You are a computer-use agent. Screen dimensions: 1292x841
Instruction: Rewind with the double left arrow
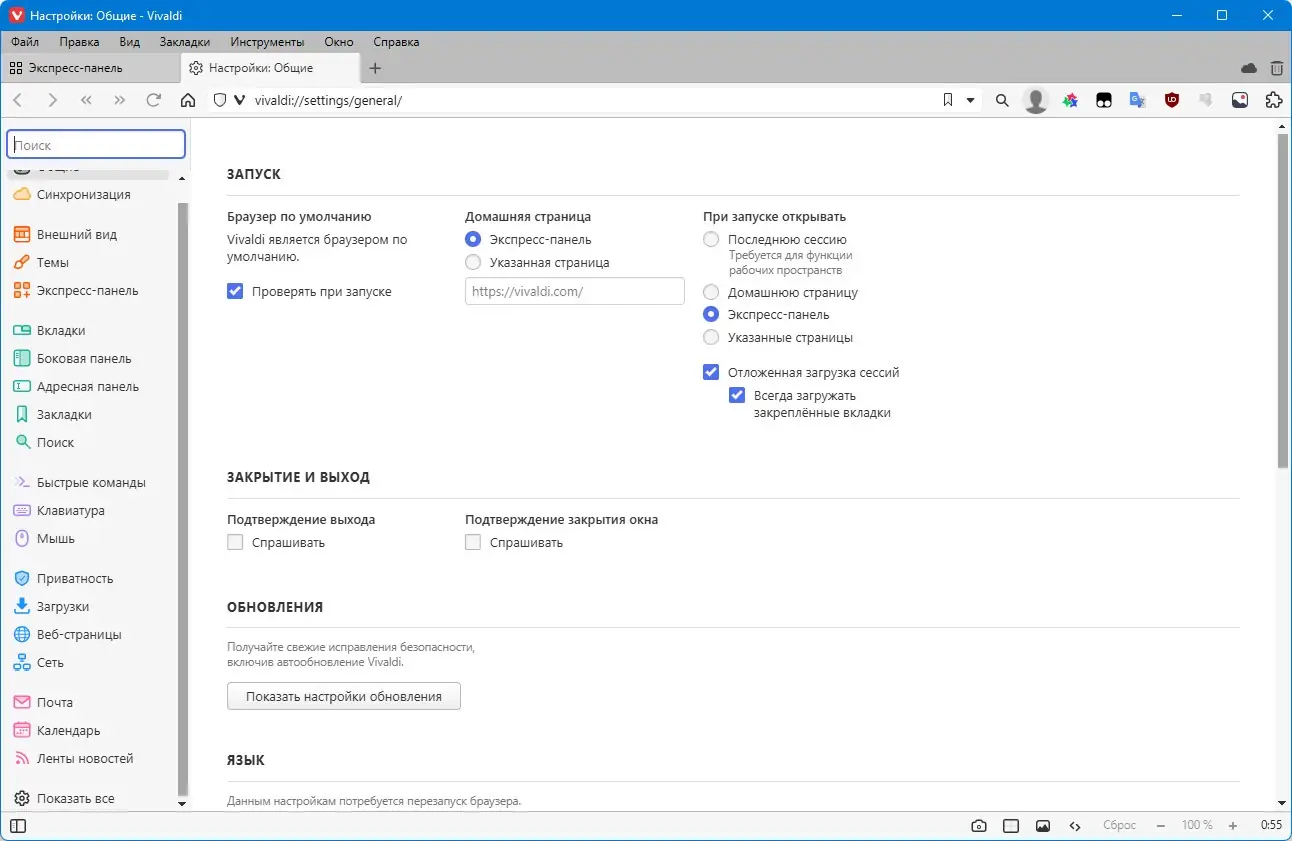pos(86,100)
